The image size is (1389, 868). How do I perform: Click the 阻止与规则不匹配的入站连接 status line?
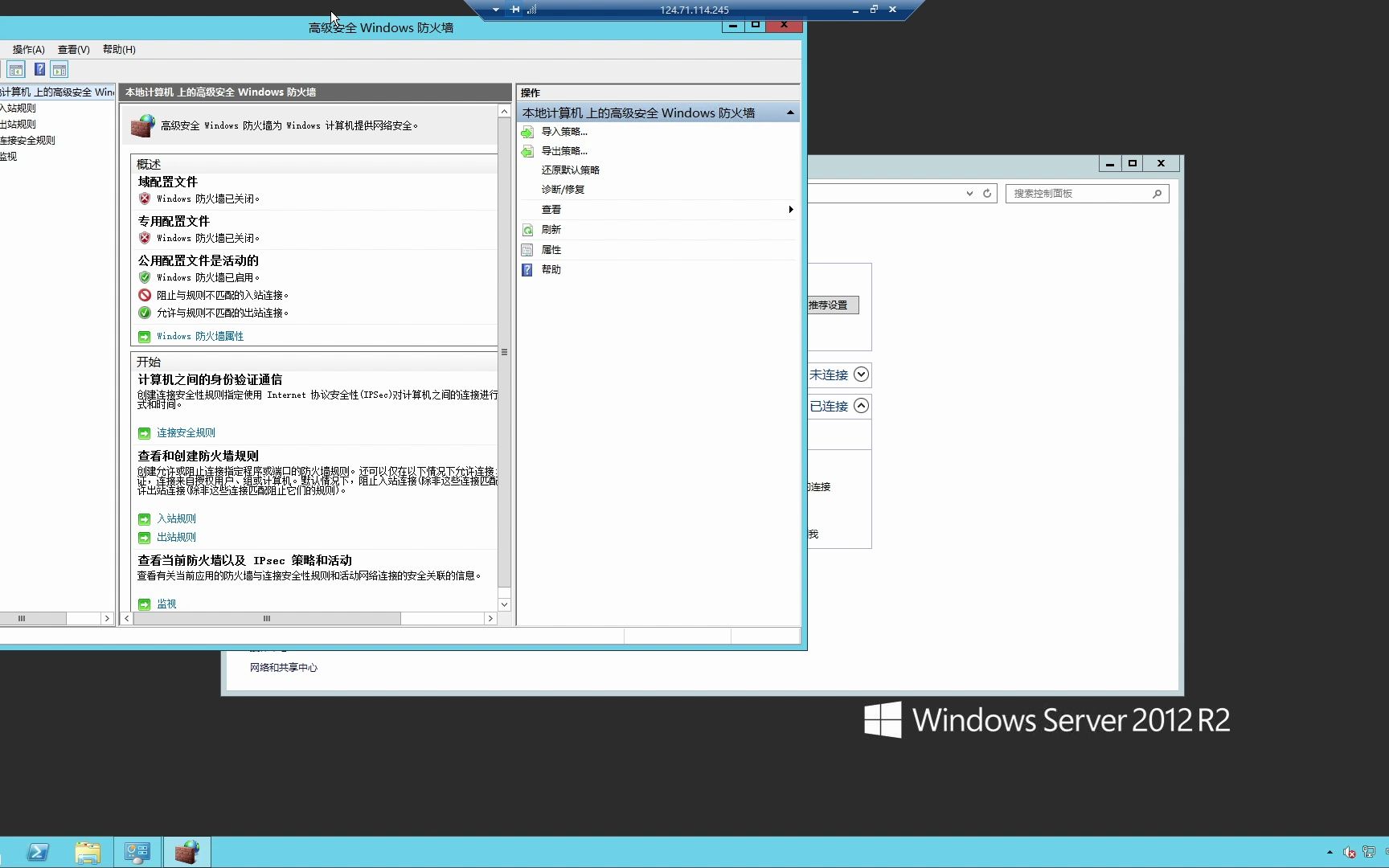tap(223, 296)
